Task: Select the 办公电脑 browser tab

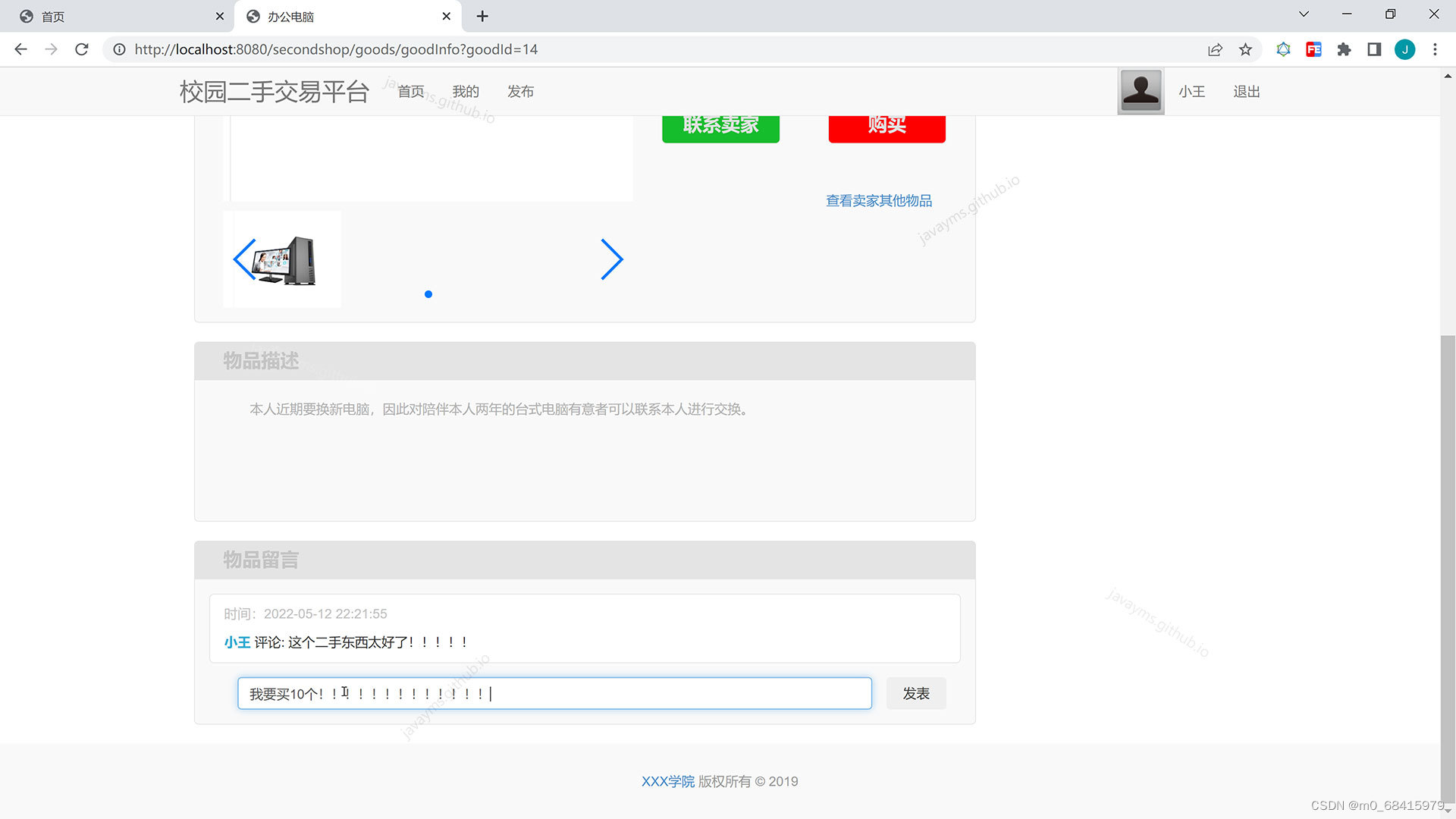Action: point(349,16)
